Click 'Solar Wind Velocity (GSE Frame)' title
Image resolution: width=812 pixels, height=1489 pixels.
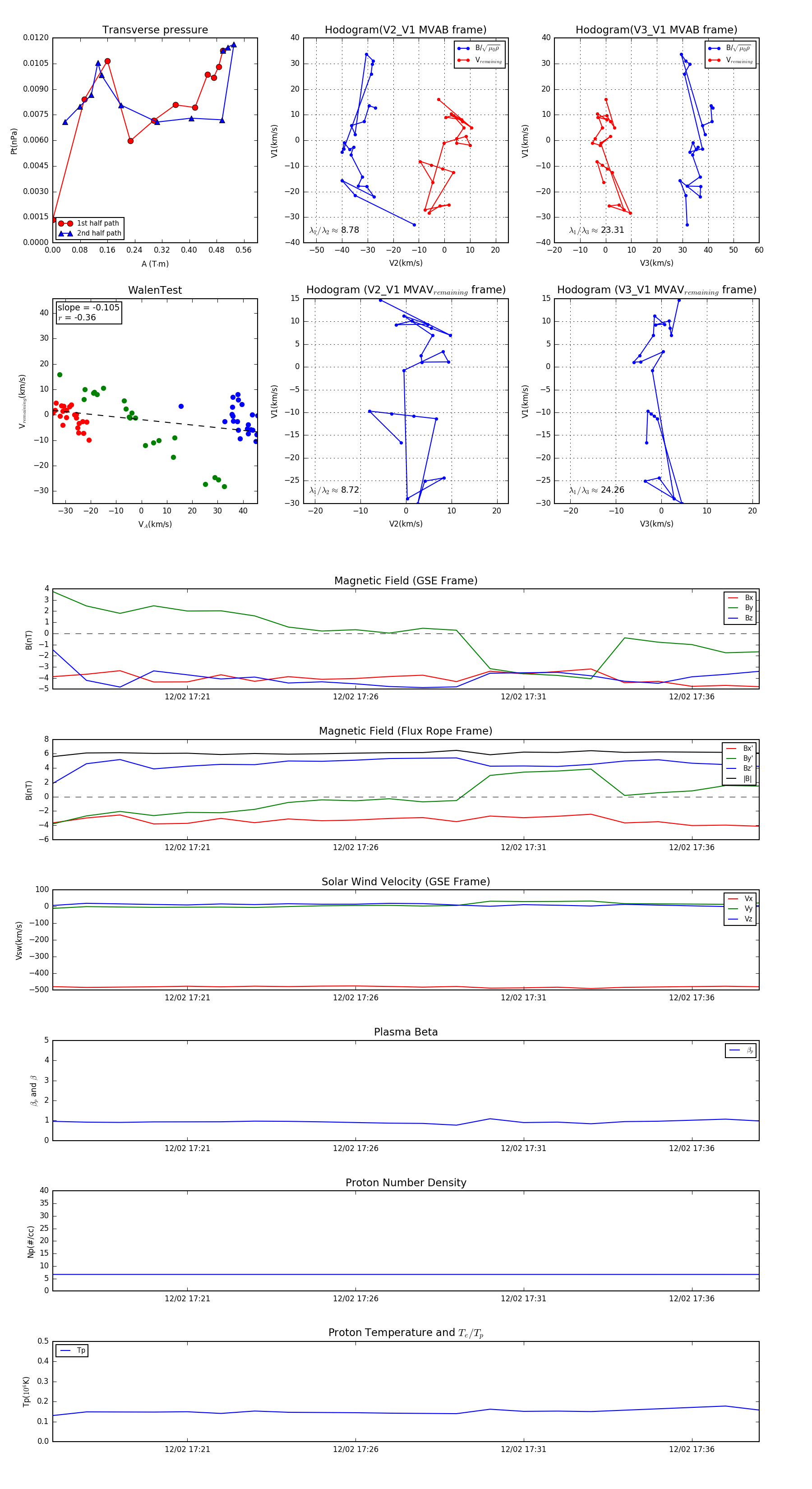tap(406, 882)
